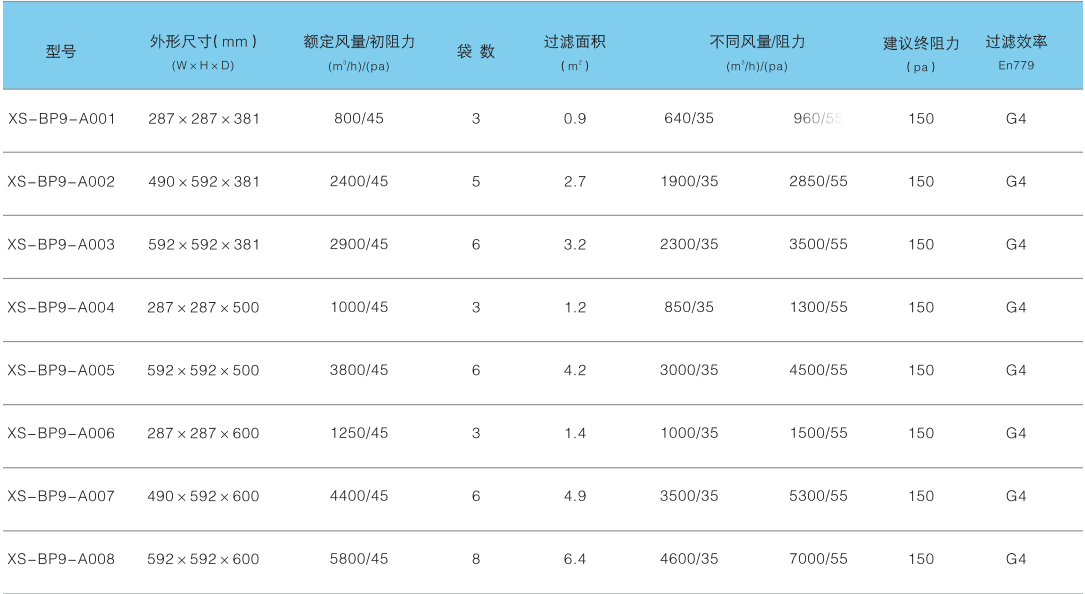Select model cell XS-BP9-A005
Viewport: 1085px width, 594px height.
click(x=62, y=371)
